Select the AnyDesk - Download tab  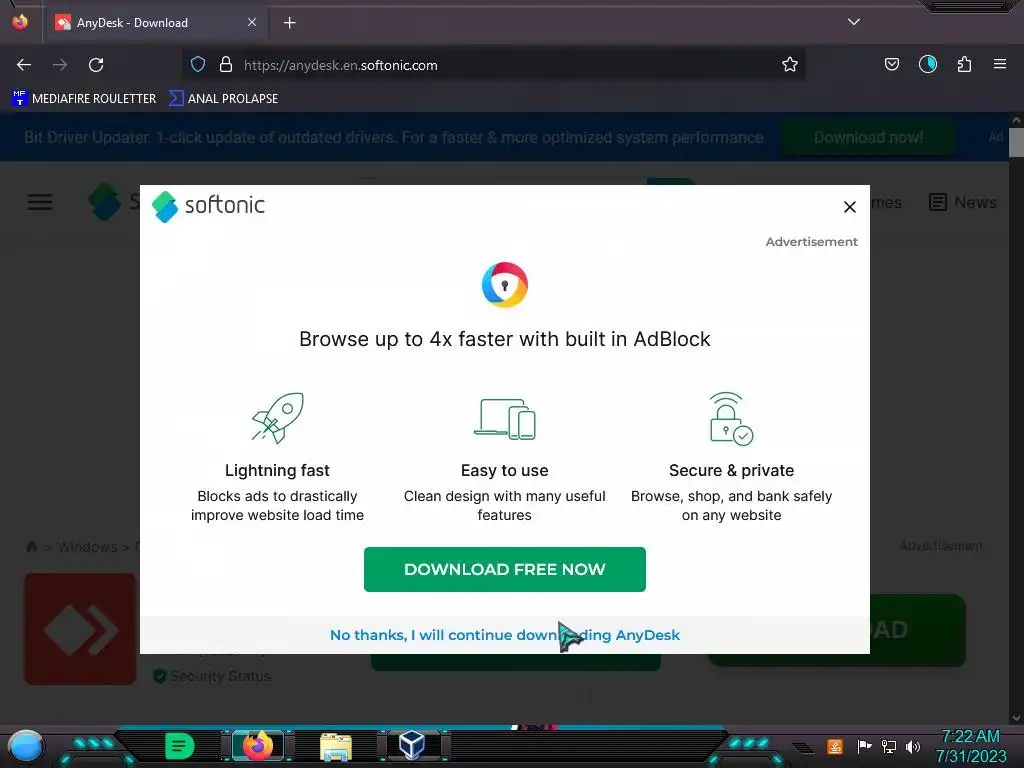click(156, 23)
